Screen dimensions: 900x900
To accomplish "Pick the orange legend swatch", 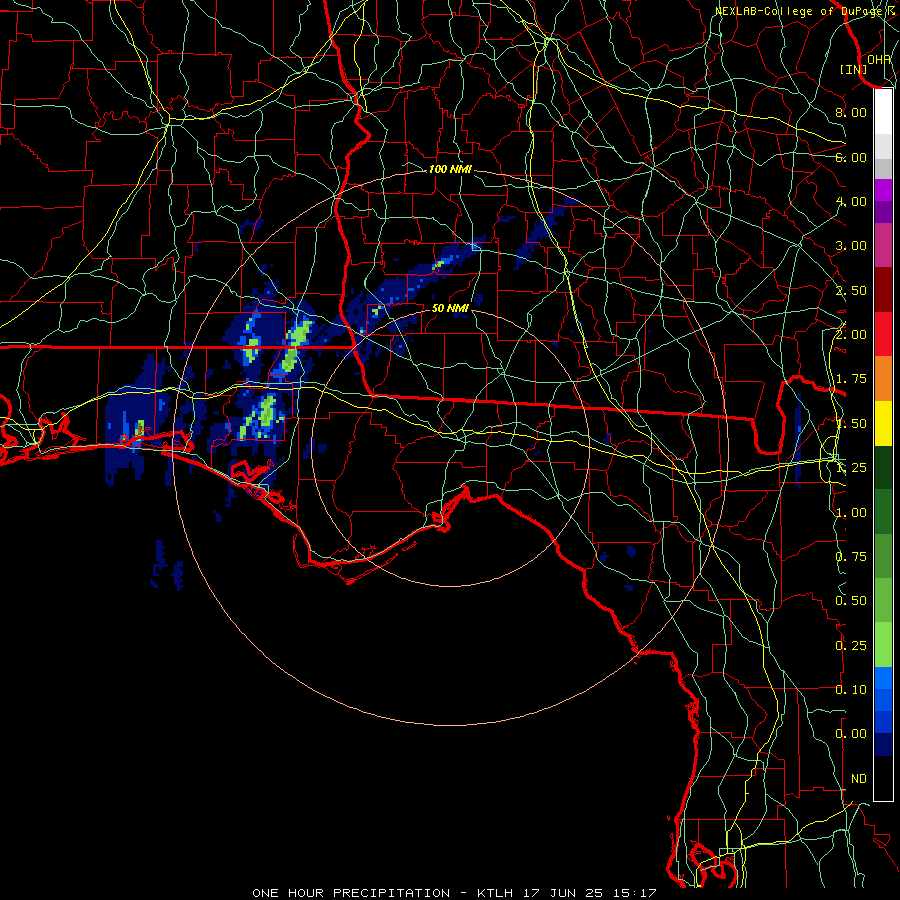I will point(883,379).
